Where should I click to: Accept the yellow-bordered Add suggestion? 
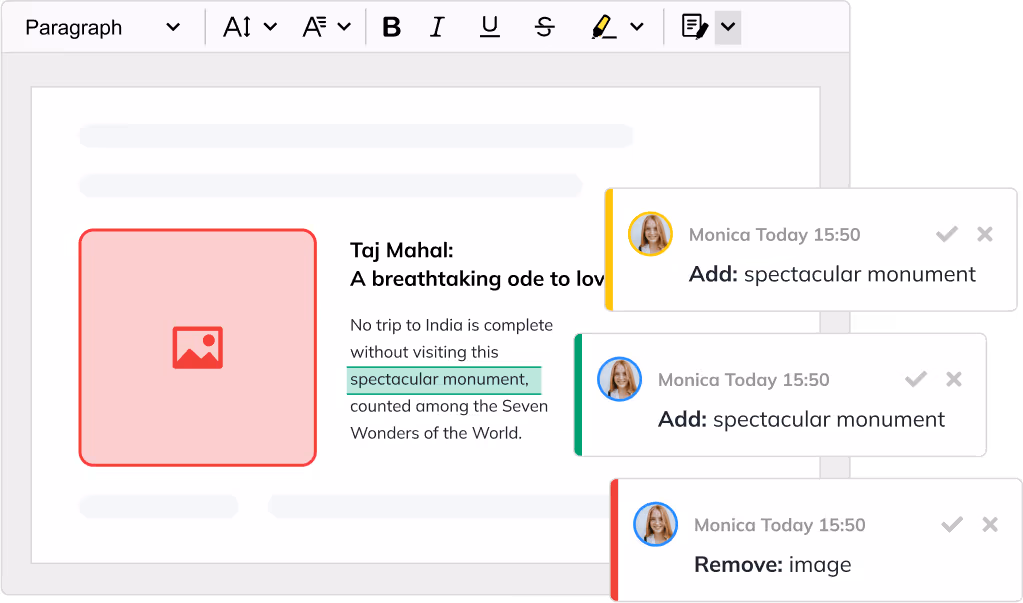pos(946,234)
